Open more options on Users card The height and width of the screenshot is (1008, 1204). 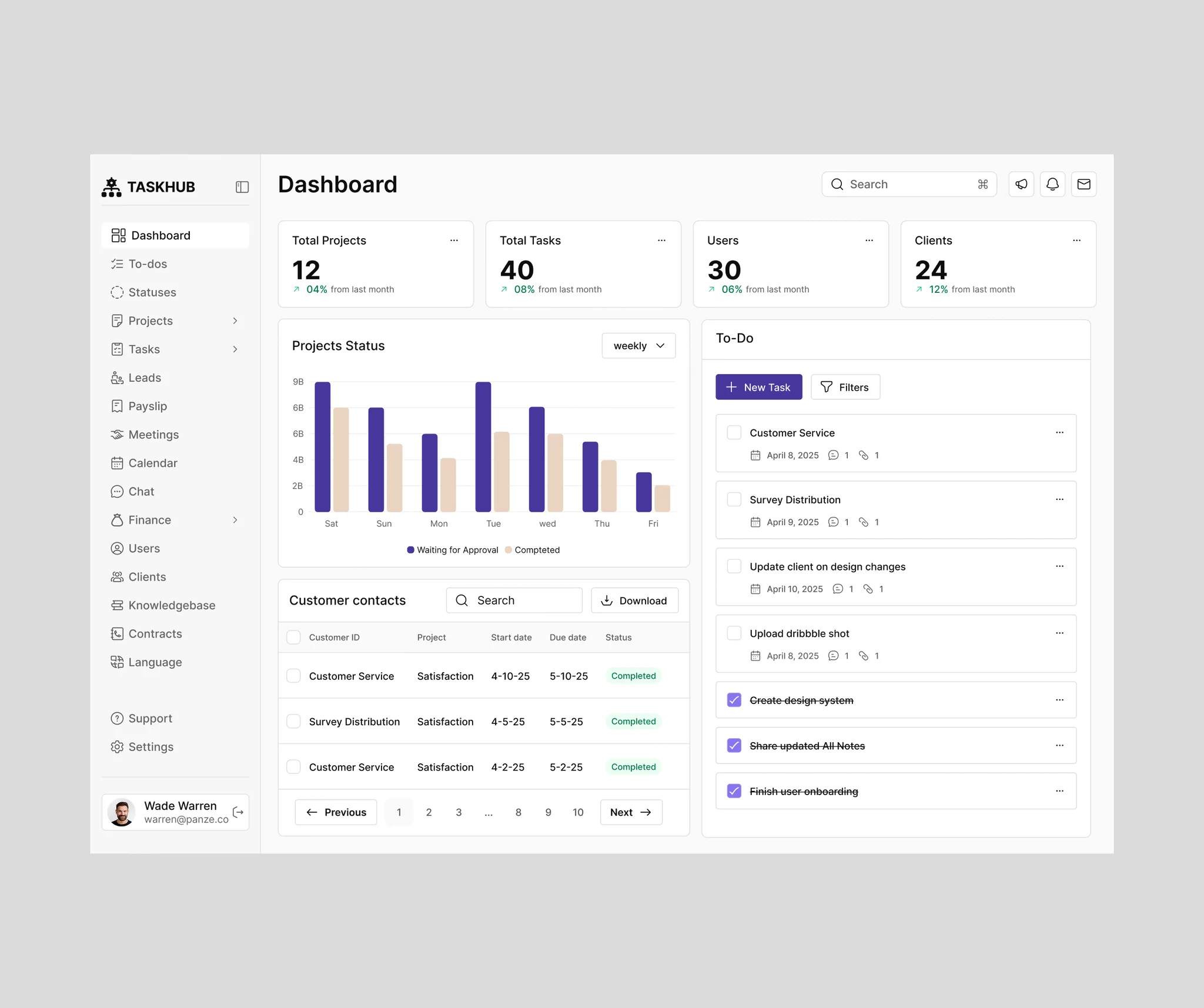click(869, 240)
